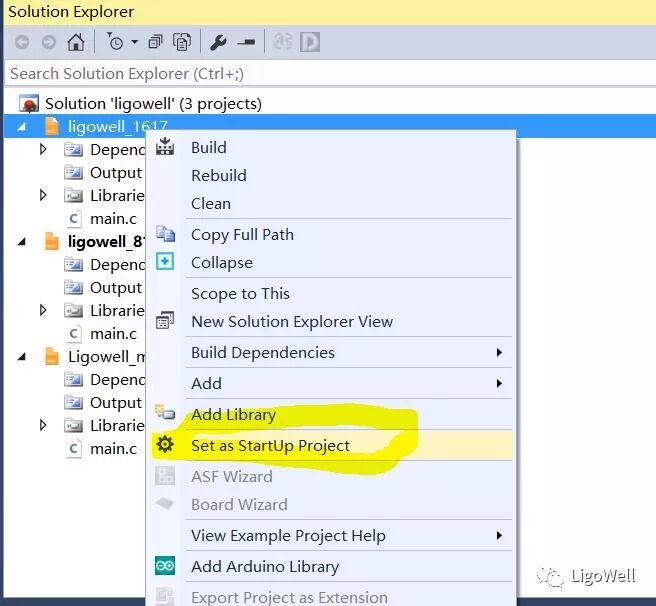The width and height of the screenshot is (656, 606).
Task: Choose Add Library from context menu
Action: [x=233, y=415]
